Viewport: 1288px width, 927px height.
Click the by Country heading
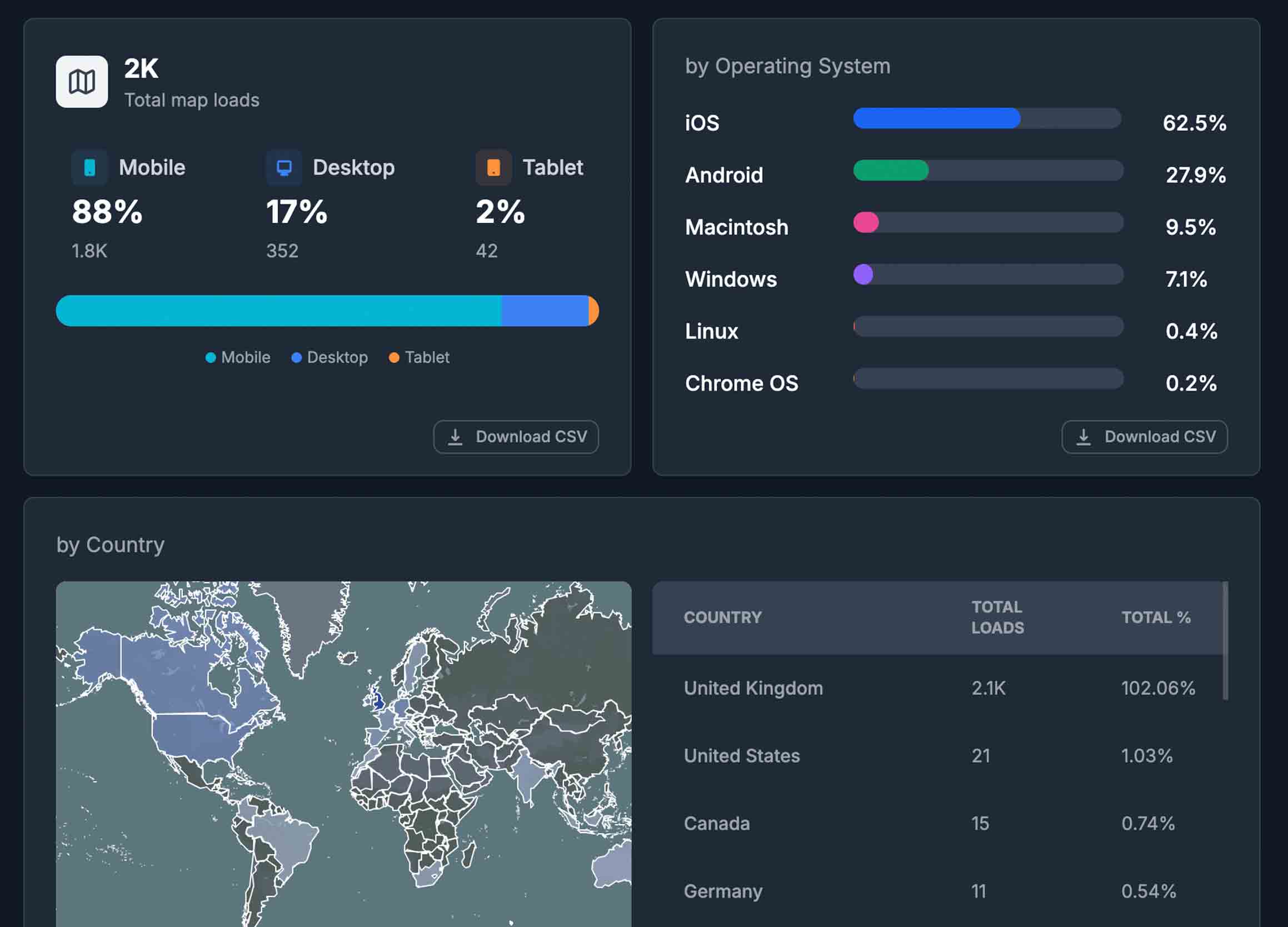[x=110, y=545]
